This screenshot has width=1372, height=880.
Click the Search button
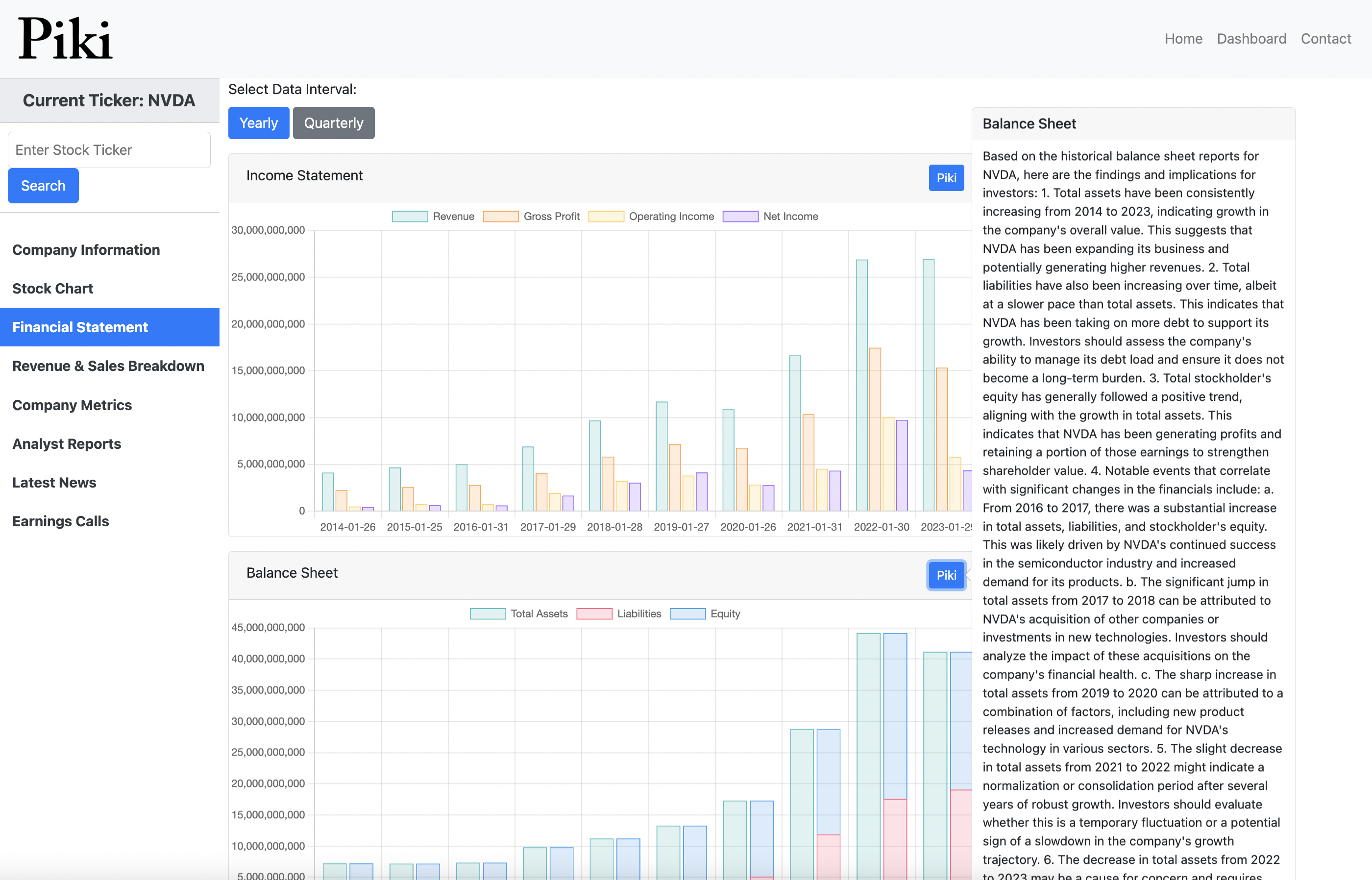click(44, 186)
